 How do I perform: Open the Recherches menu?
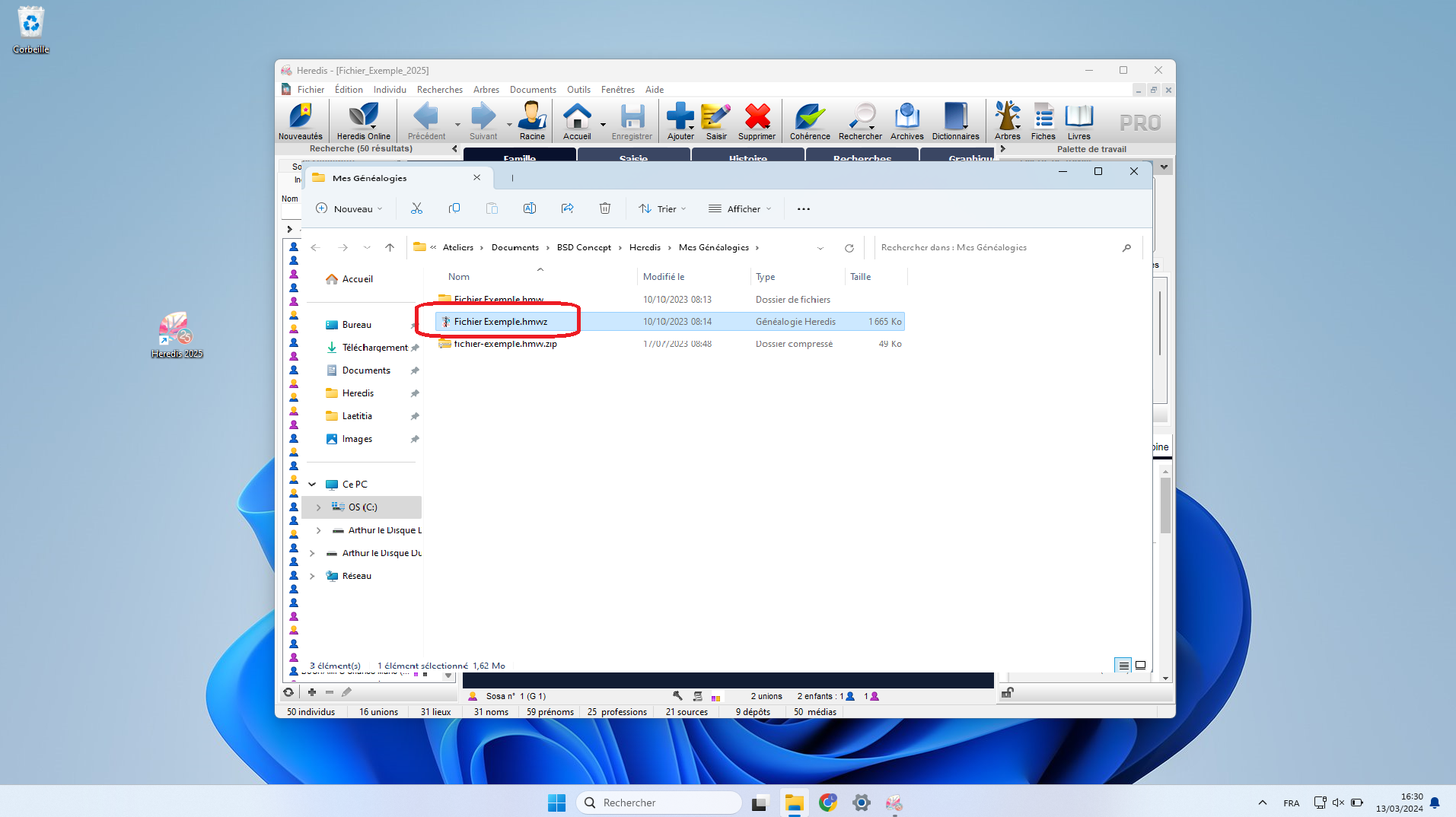[439, 90]
